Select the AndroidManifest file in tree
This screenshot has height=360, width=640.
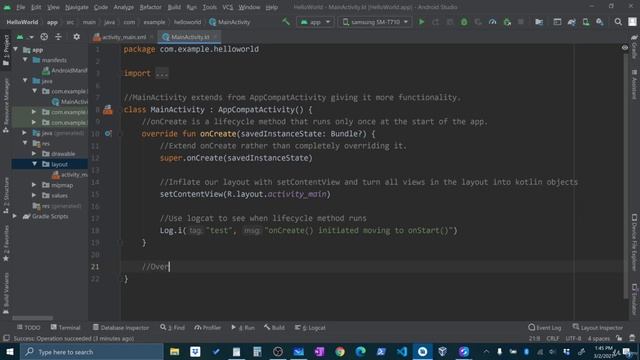(x=64, y=70)
